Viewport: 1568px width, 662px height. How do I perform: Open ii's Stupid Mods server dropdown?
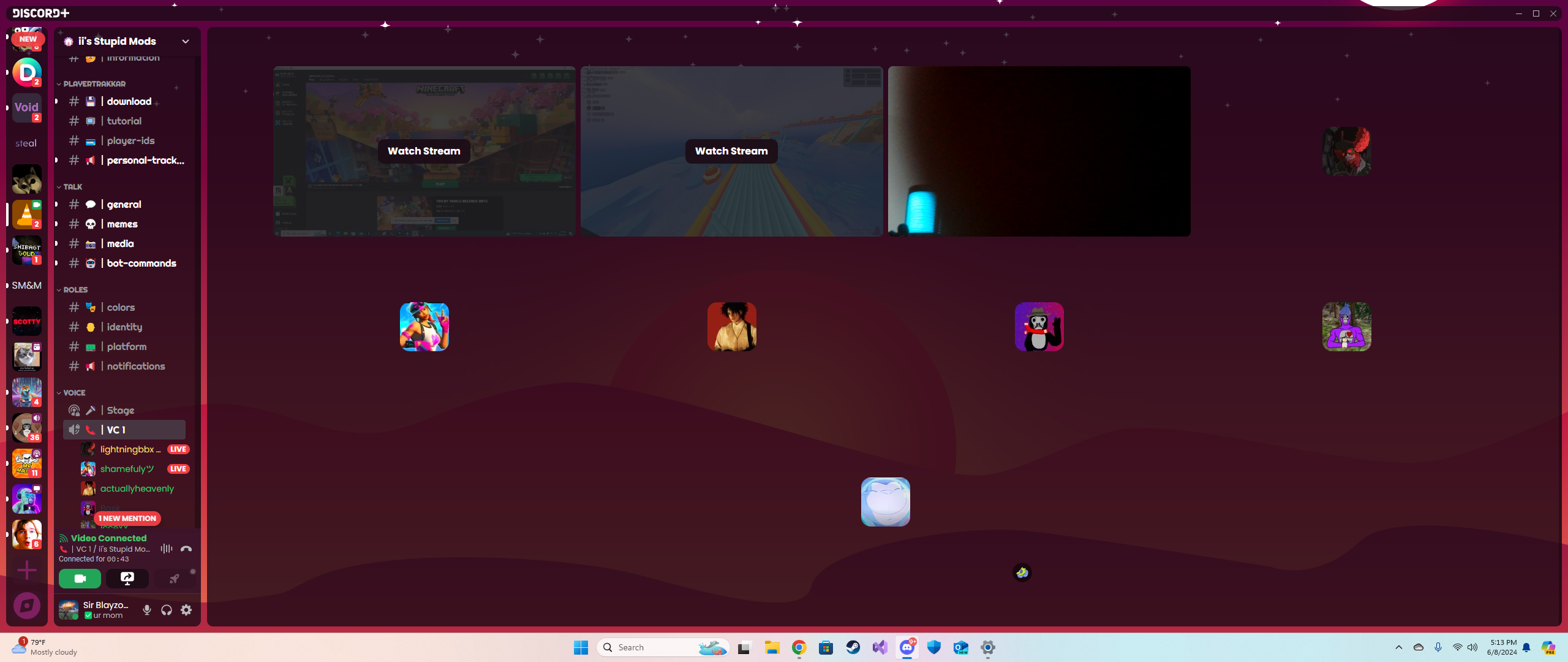[185, 41]
